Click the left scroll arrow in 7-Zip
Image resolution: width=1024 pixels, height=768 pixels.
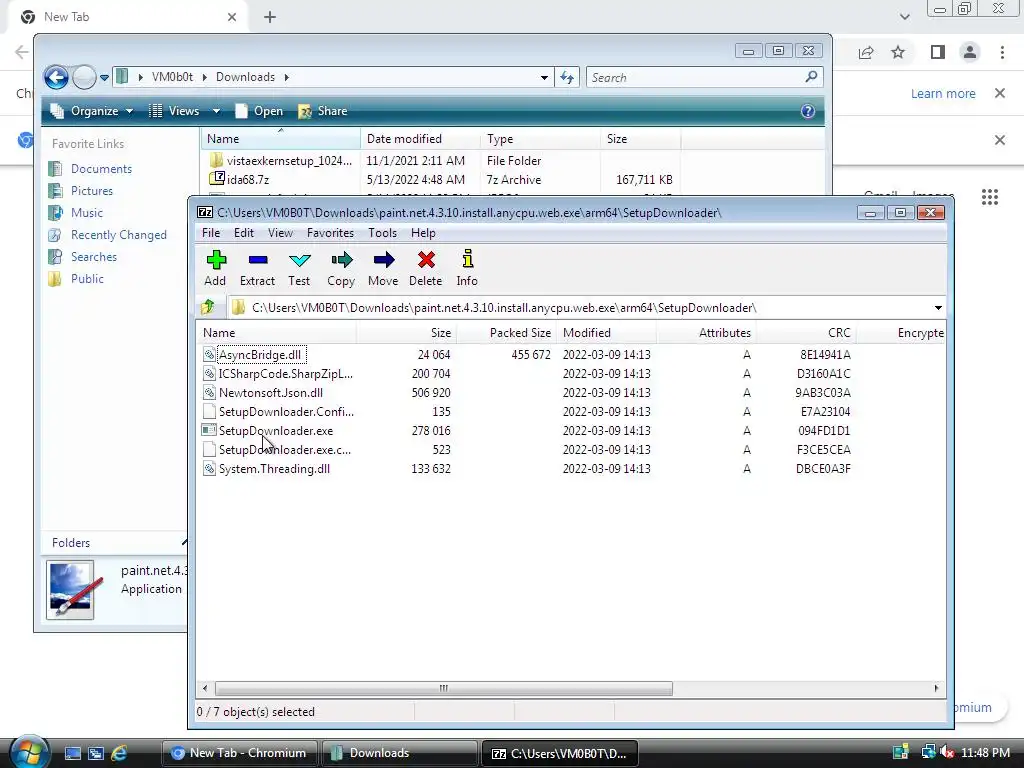pos(205,688)
